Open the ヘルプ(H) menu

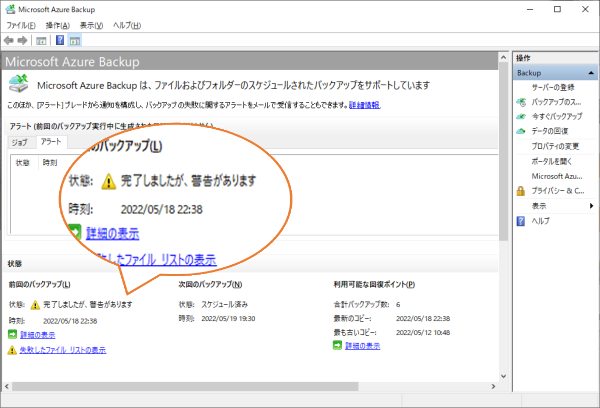pyautogui.click(x=127, y=26)
